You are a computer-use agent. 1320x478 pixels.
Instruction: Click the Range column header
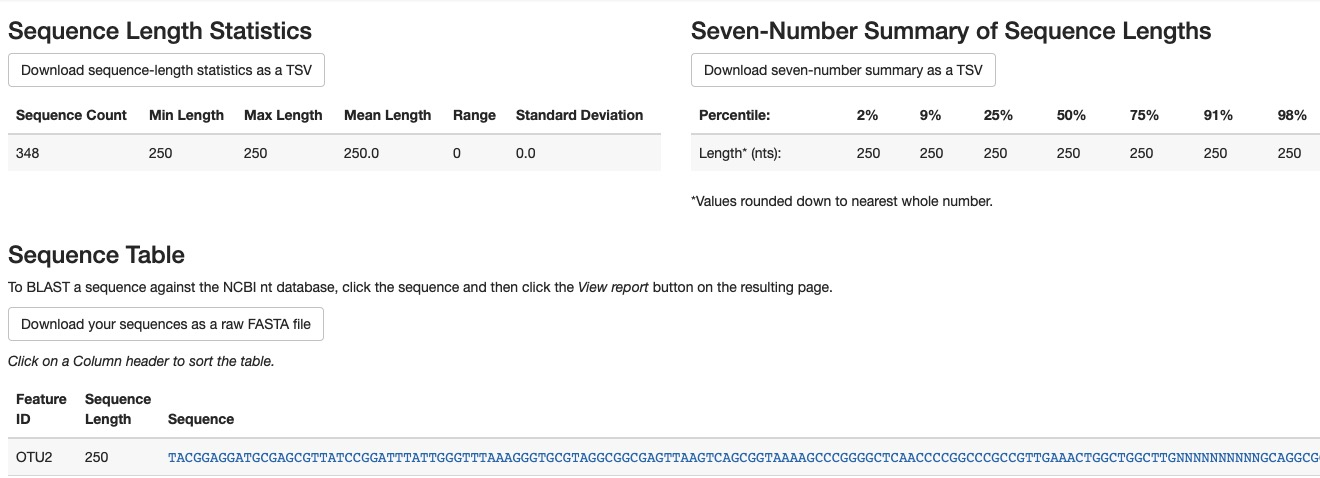[474, 115]
